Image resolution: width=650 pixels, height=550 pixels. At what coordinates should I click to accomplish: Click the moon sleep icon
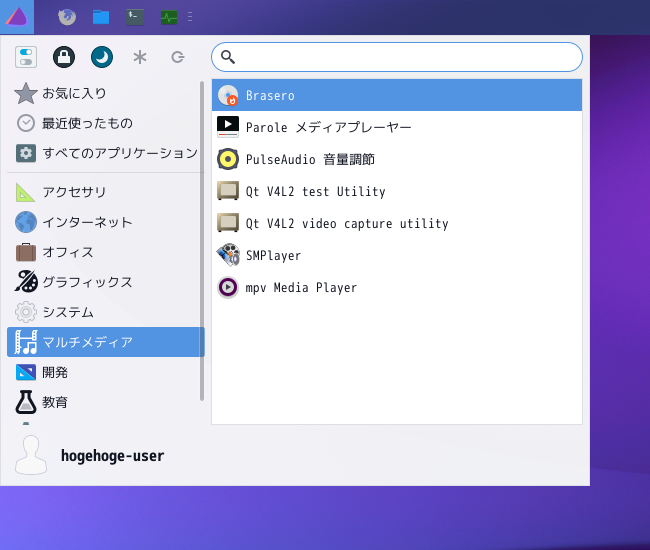[102, 57]
